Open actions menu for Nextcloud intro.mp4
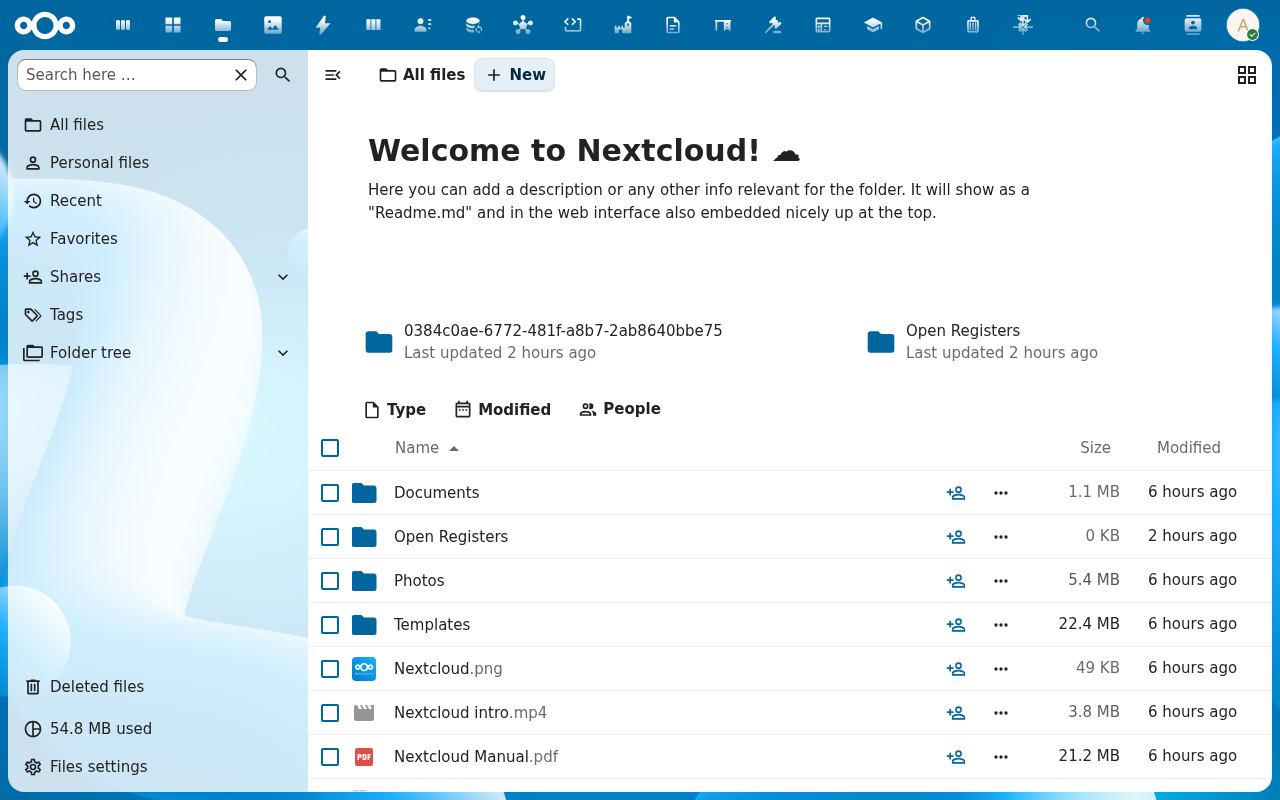Viewport: 1280px width, 800px height. click(1001, 713)
